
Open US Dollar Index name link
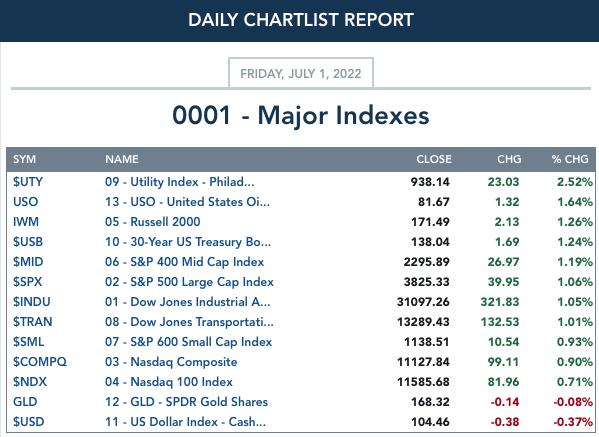[185, 422]
